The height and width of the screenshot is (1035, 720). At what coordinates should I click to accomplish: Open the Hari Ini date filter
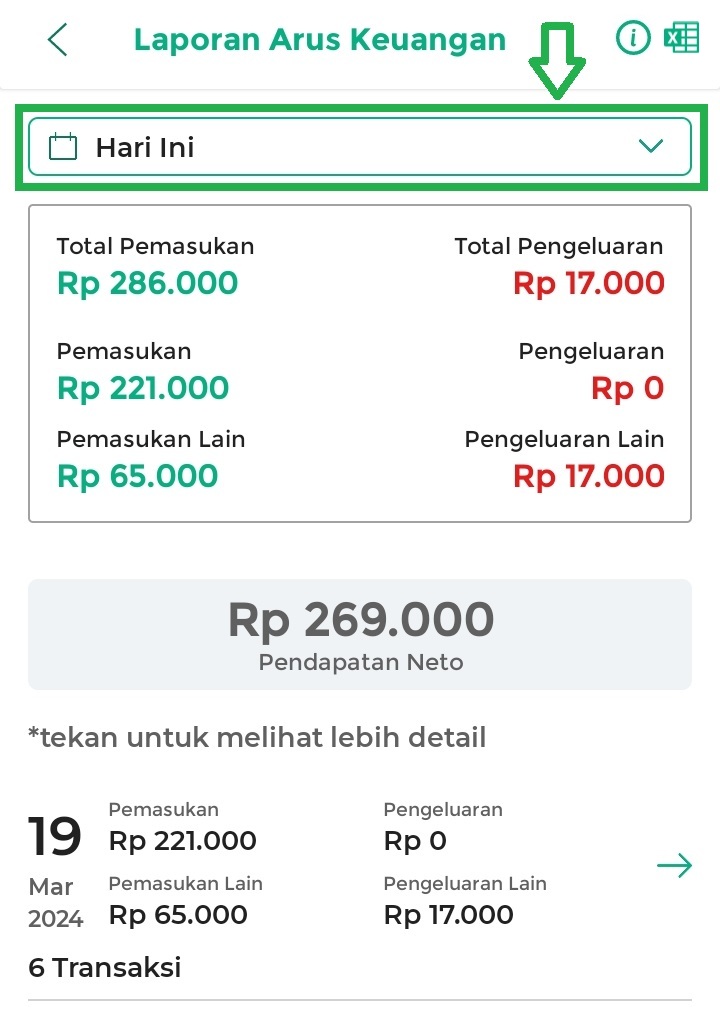pos(360,147)
